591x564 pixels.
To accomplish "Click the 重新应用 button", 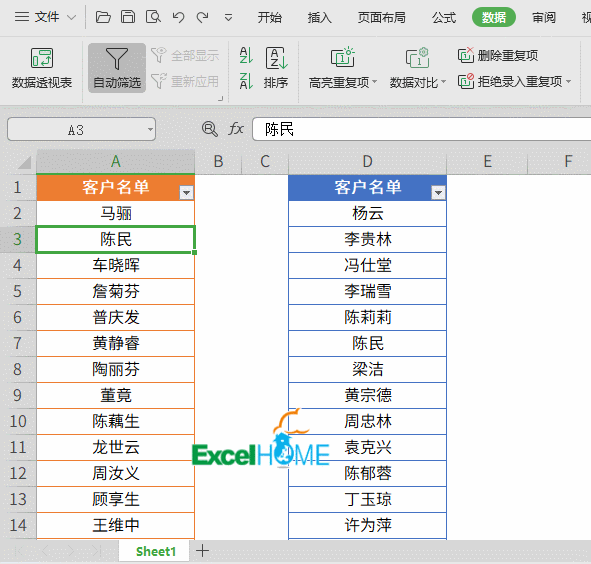I will [185, 81].
